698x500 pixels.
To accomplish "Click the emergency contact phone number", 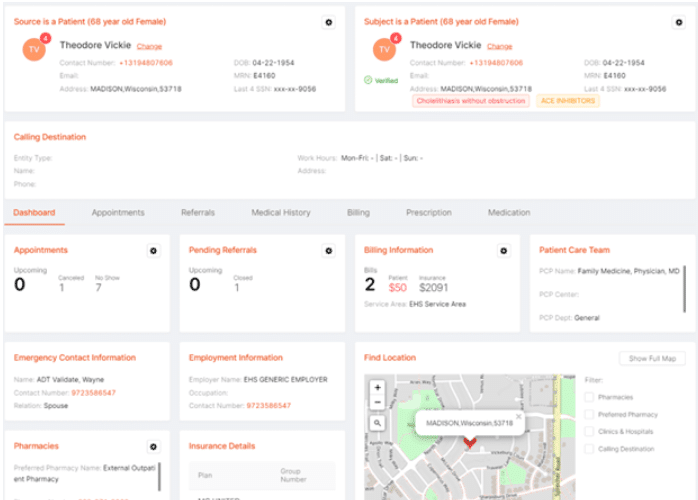I will point(93,393).
